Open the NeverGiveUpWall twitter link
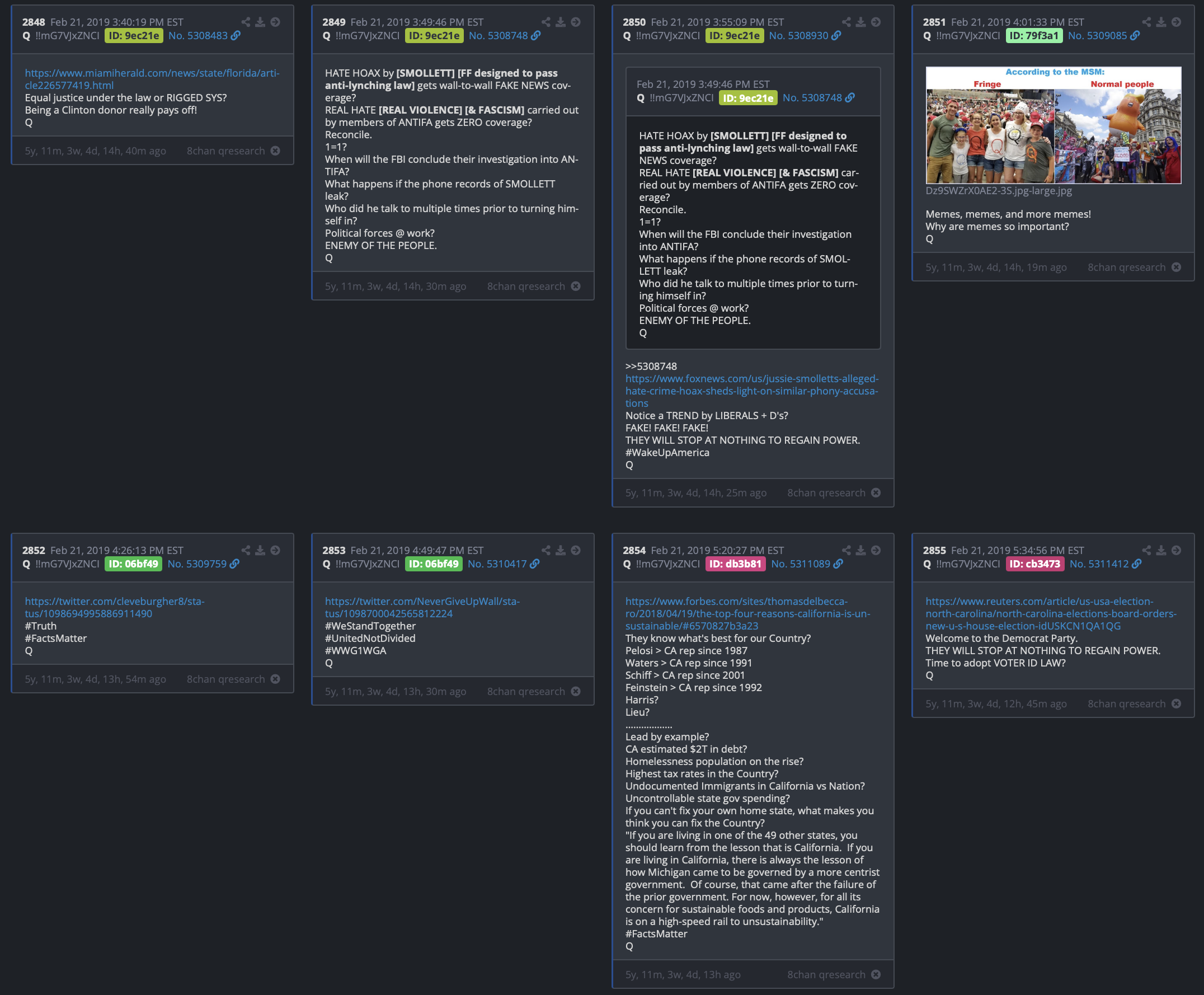 point(422,608)
